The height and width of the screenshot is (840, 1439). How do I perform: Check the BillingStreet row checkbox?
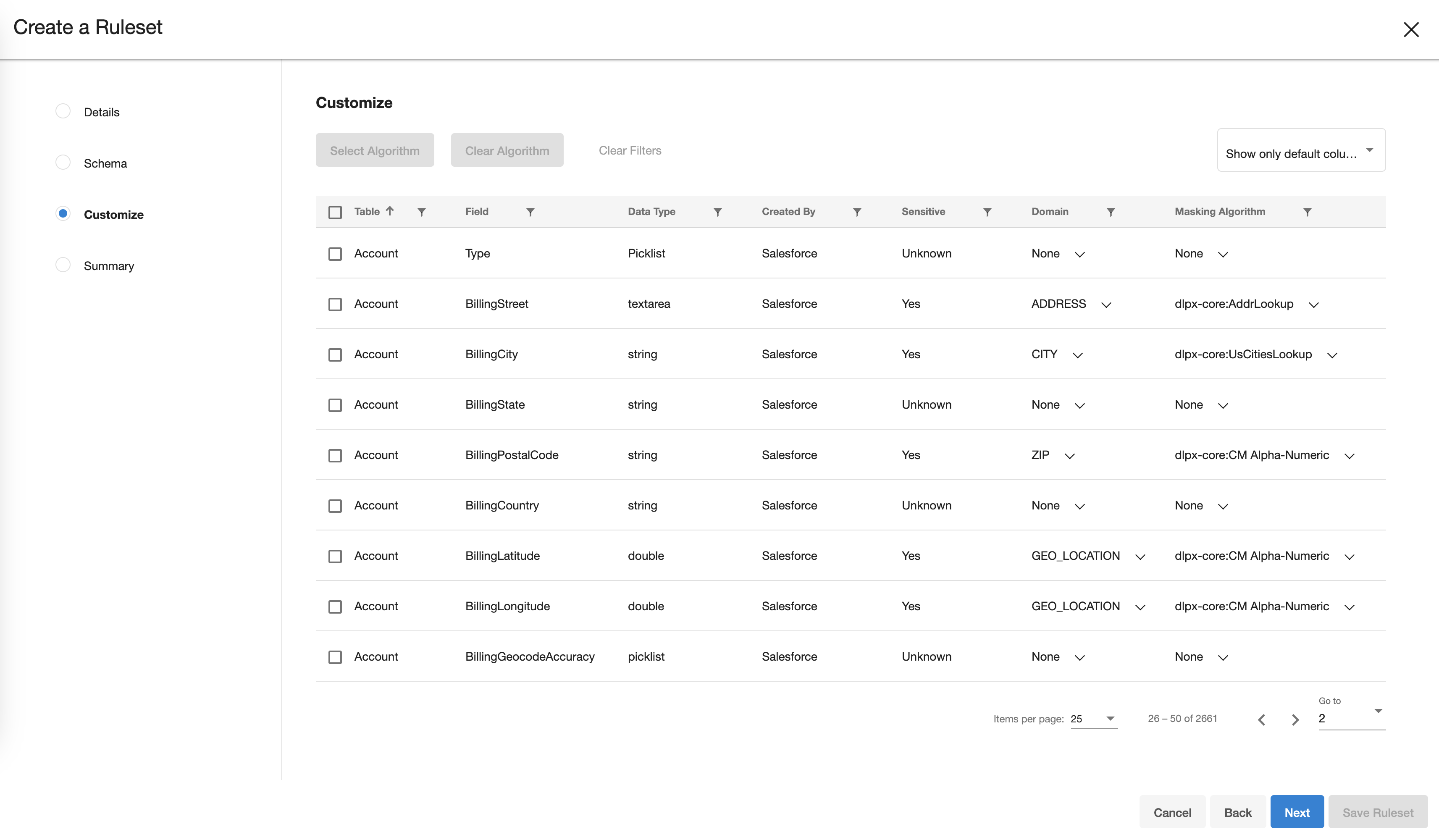[335, 304]
